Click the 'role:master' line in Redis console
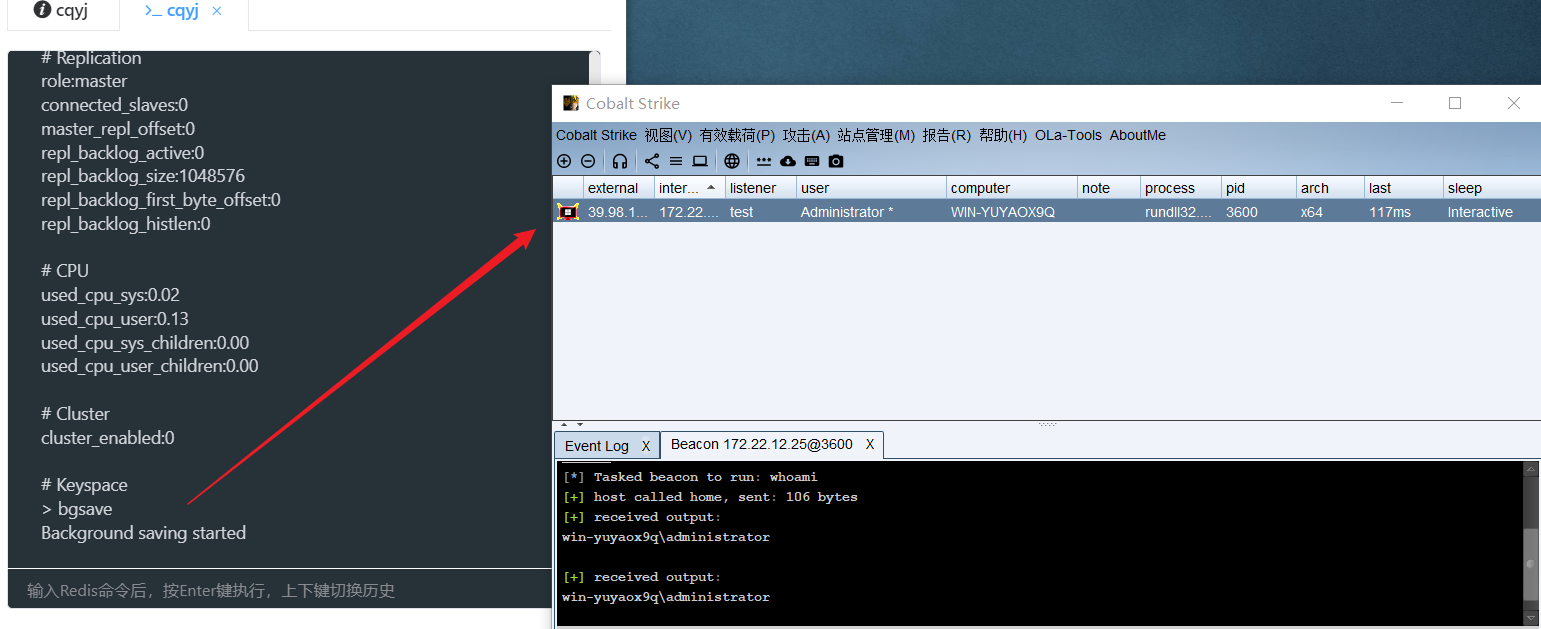The width and height of the screenshot is (1541, 629). [84, 81]
